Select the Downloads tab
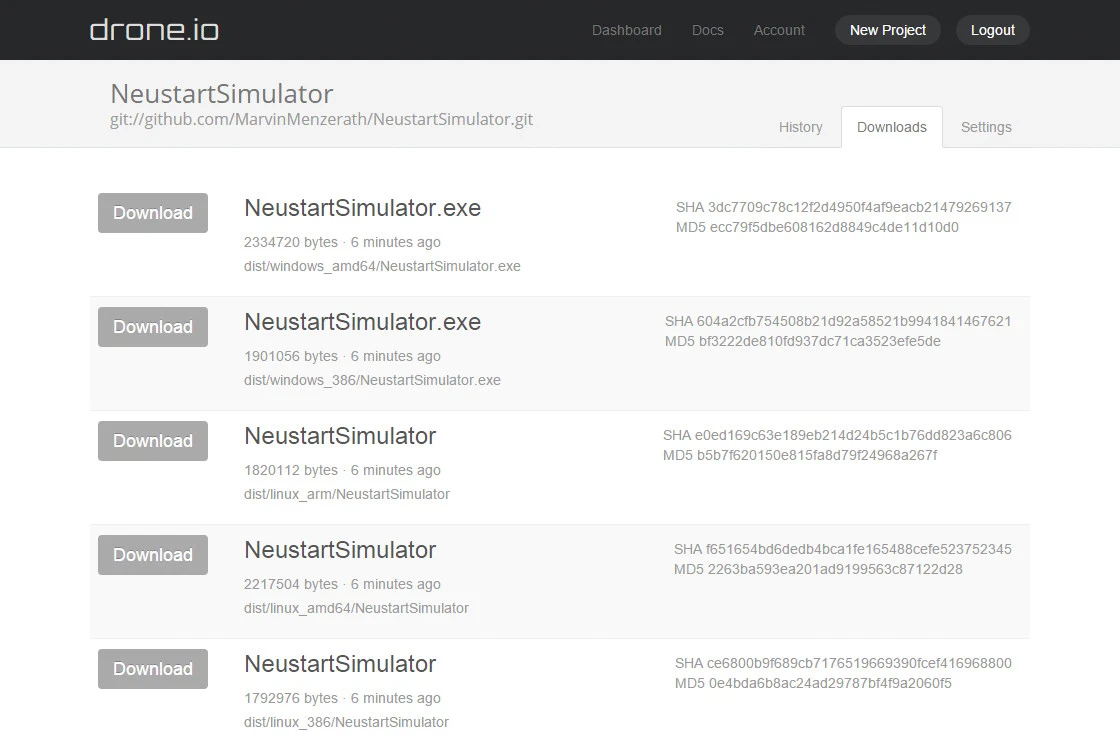Image resolution: width=1120 pixels, height=750 pixels. click(x=891, y=127)
